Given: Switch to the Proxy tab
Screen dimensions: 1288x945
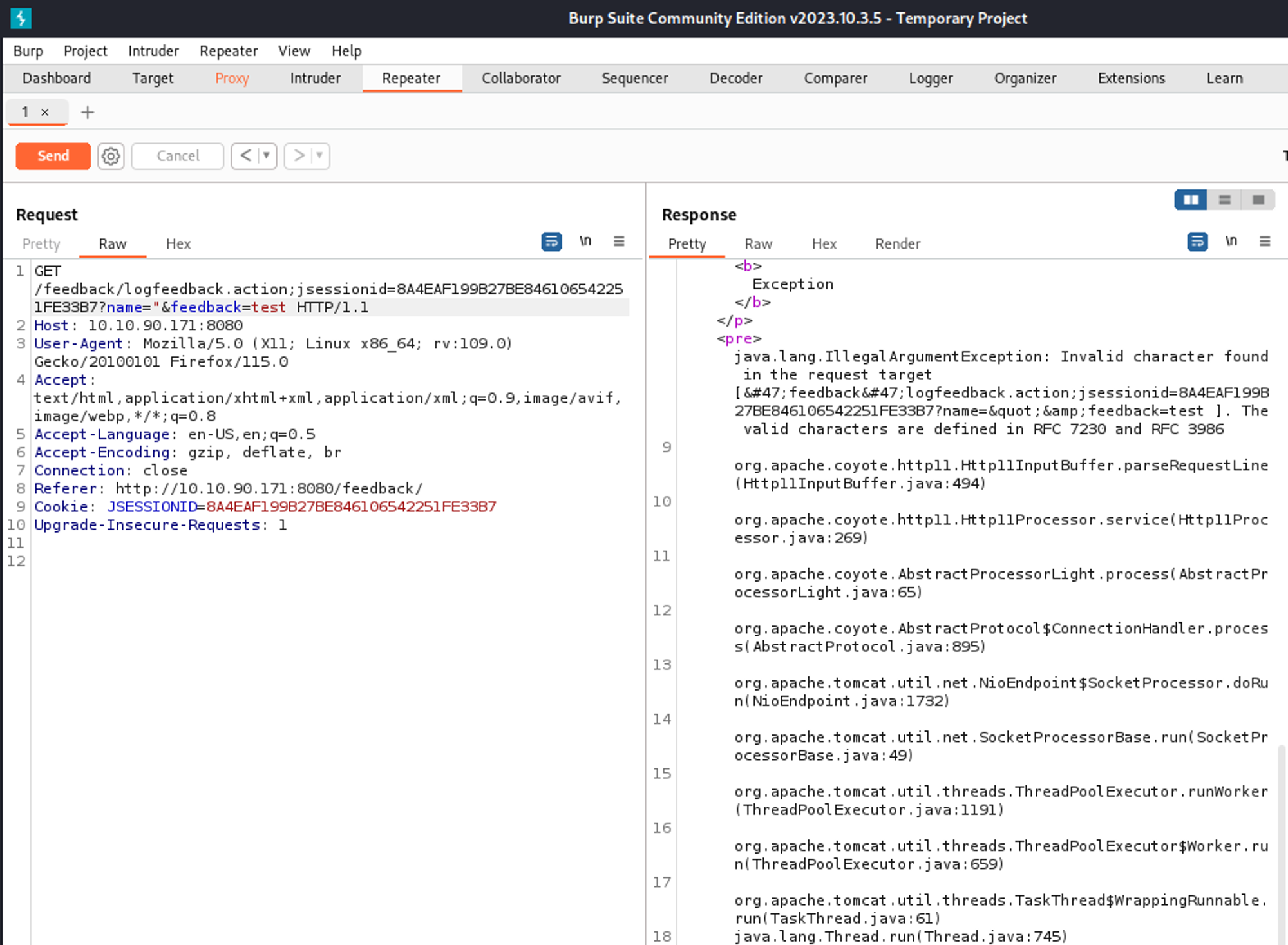Looking at the screenshot, I should point(232,79).
